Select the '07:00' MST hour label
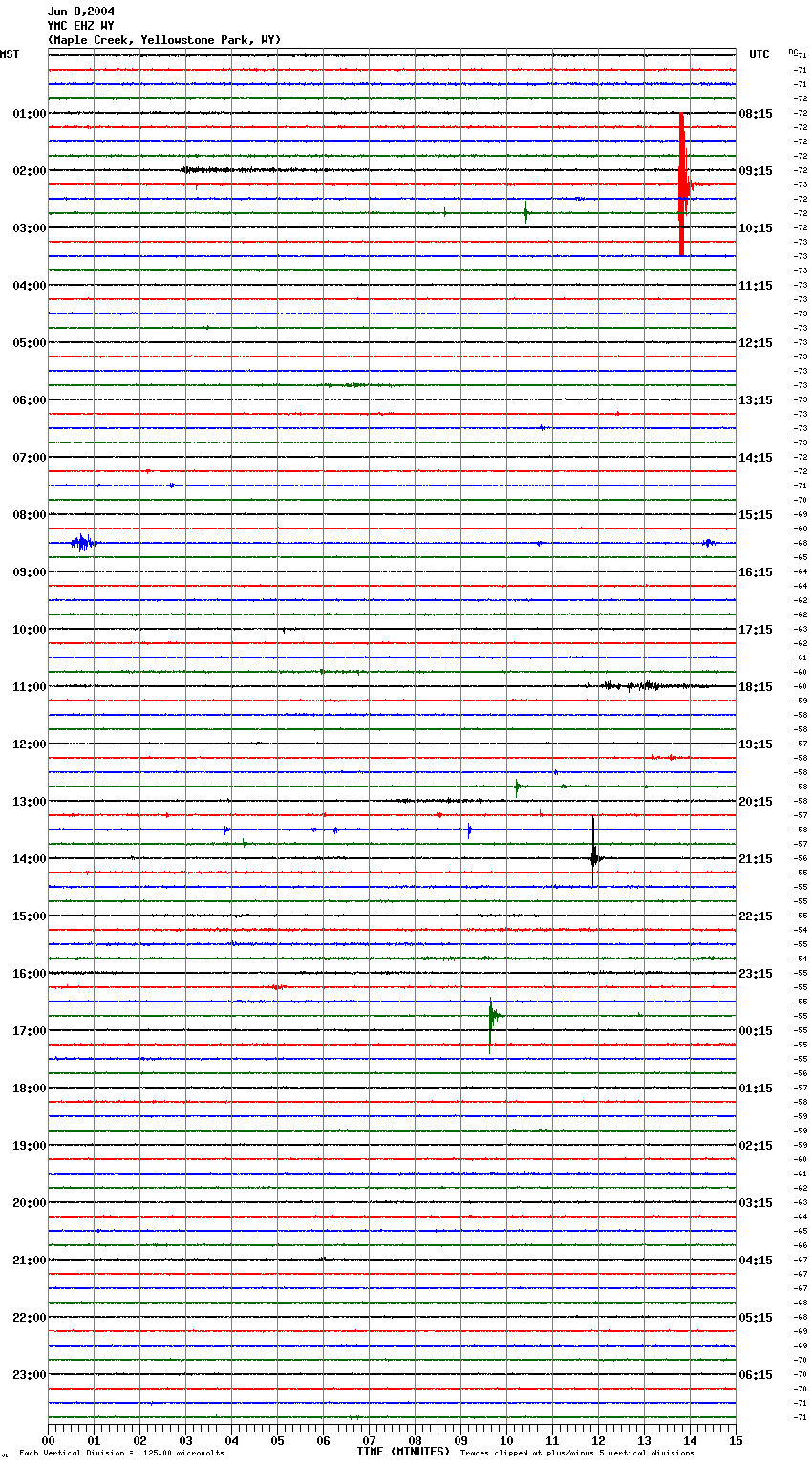Viewport: 812px width, 1466px height. coord(30,458)
